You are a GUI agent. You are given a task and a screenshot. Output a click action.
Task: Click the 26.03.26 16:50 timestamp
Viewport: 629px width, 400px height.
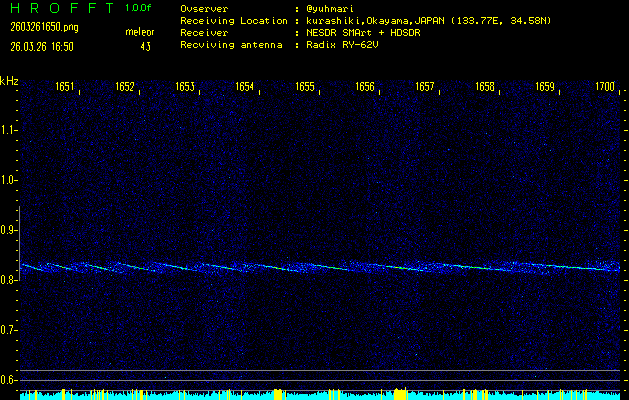pyautogui.click(x=41, y=46)
